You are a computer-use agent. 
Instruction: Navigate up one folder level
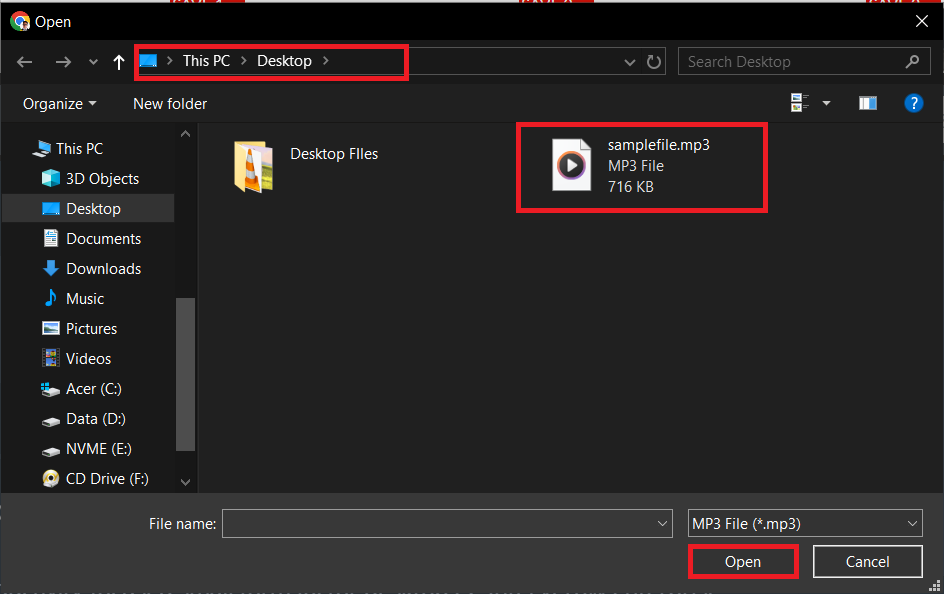pos(118,61)
